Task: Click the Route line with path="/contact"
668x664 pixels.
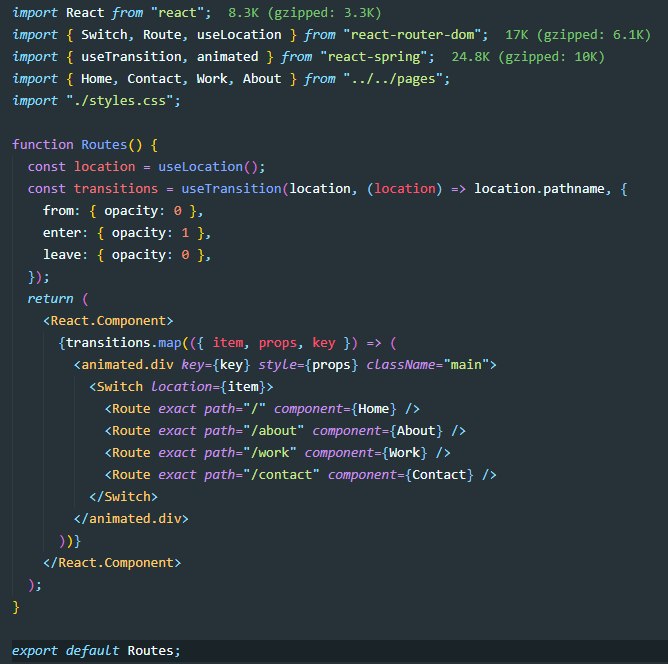Action: 300,475
